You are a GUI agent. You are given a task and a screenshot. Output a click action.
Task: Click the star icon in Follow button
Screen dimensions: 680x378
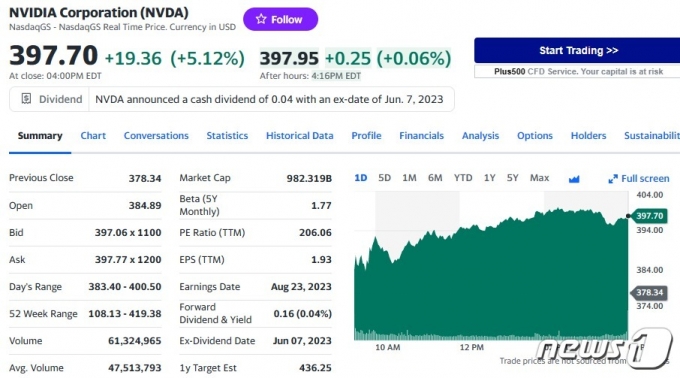point(261,19)
